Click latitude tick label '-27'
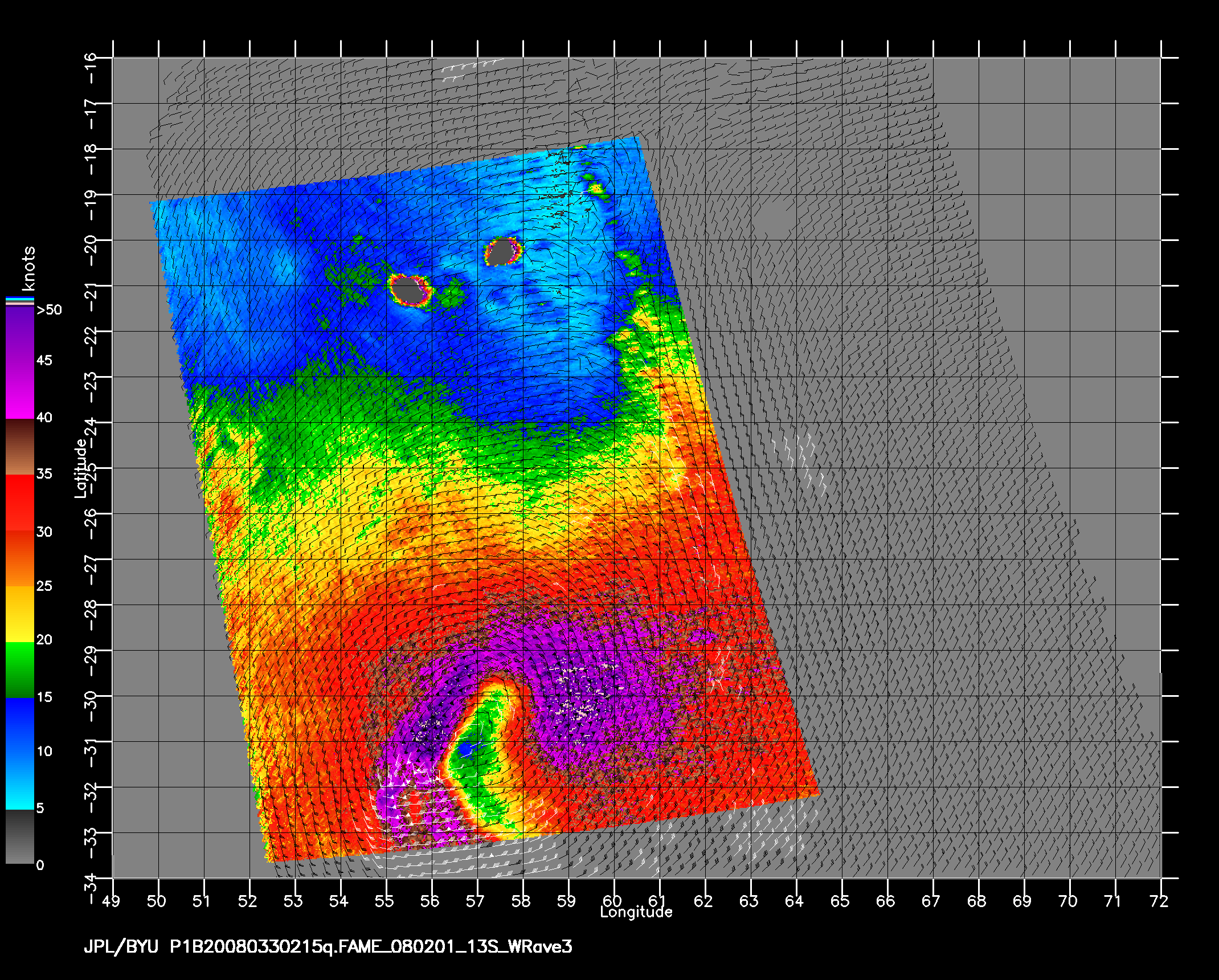The height and width of the screenshot is (980, 1219). [91, 569]
